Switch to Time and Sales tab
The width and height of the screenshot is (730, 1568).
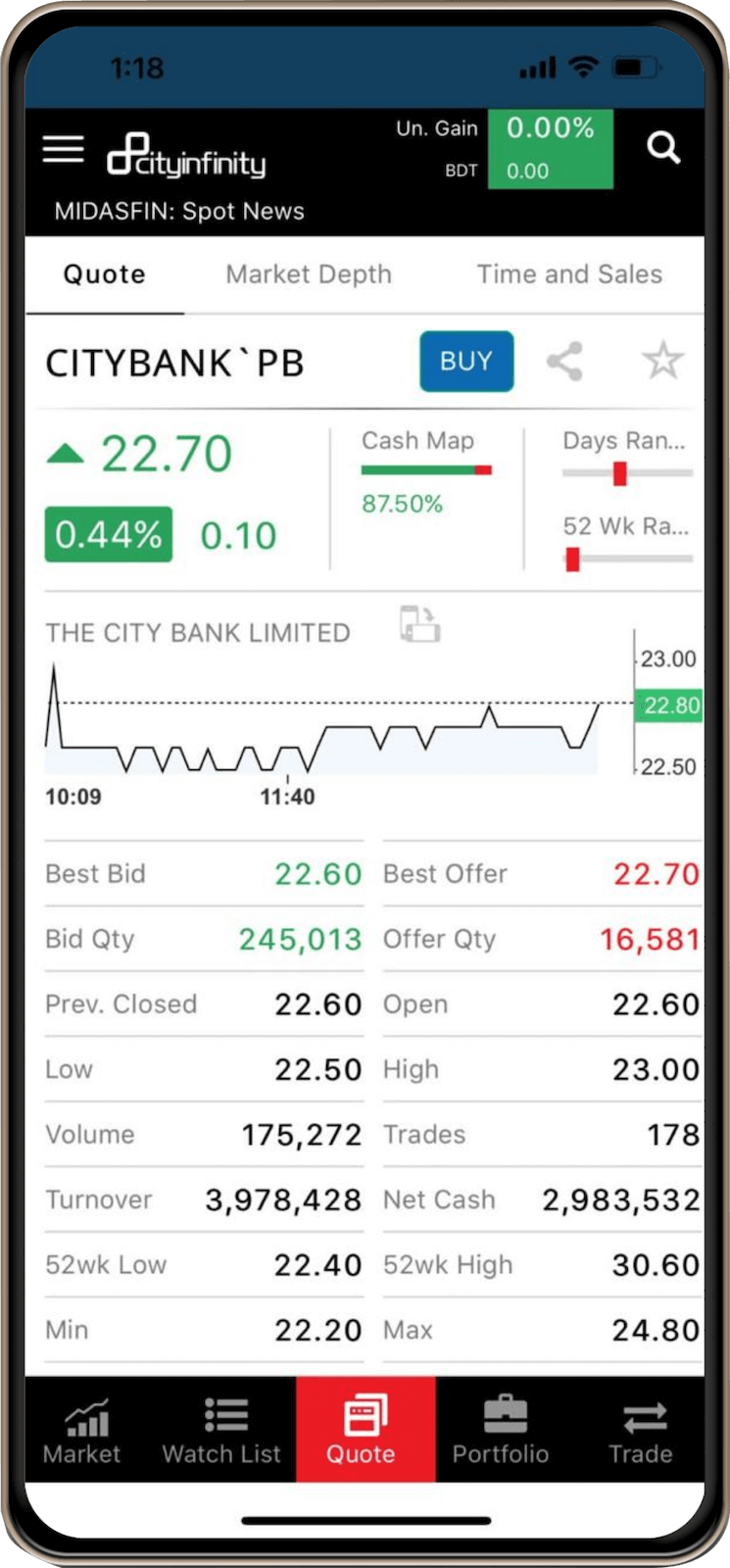(569, 274)
